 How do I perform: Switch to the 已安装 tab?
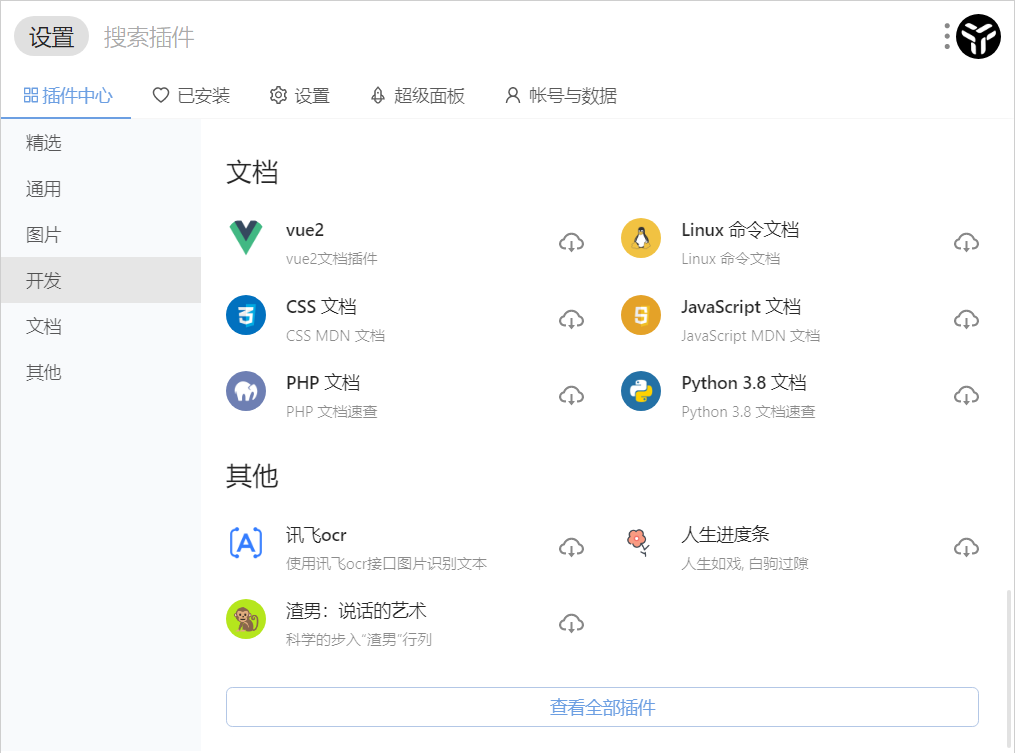pos(191,96)
